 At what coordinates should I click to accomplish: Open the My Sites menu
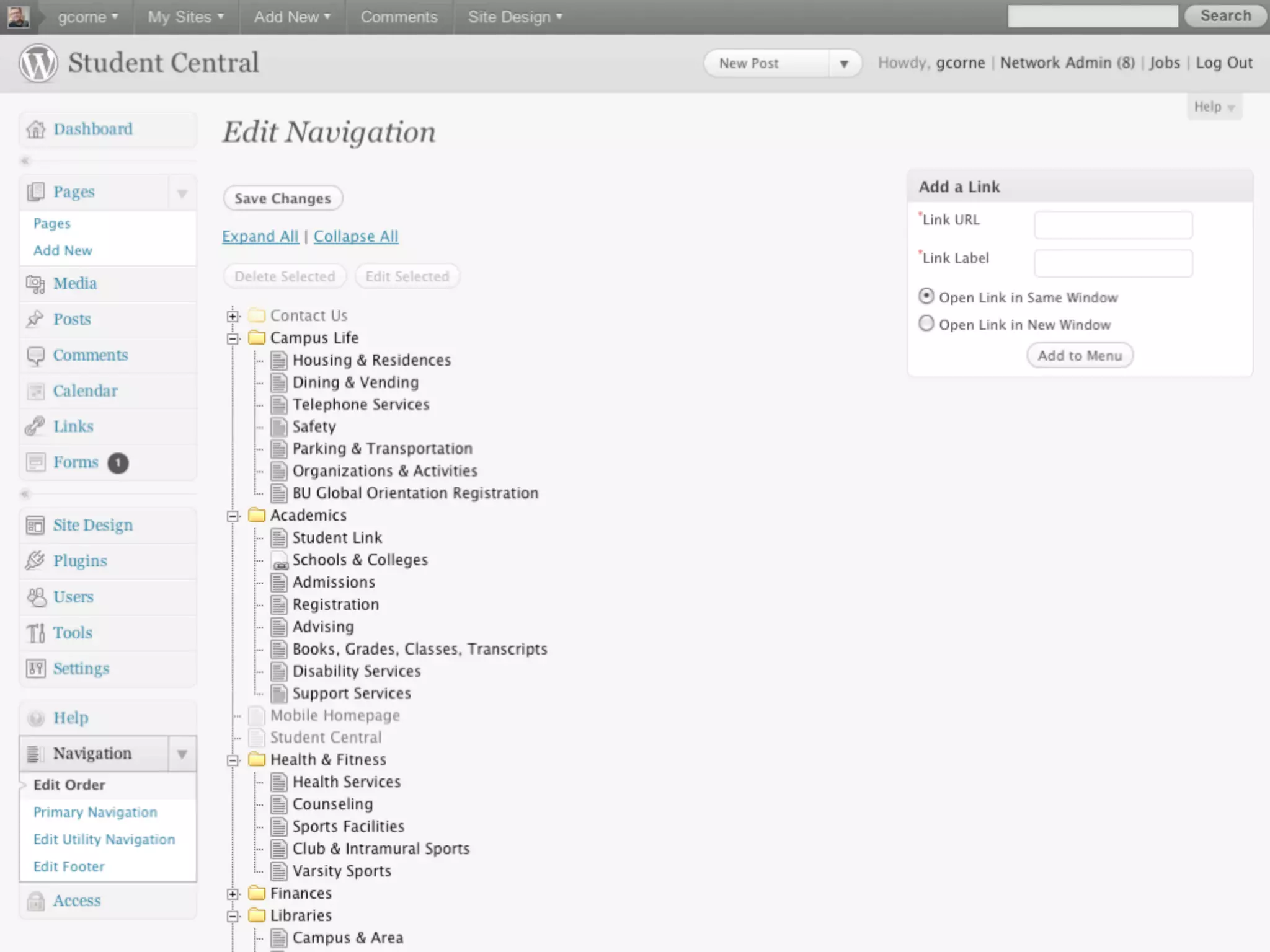point(185,17)
